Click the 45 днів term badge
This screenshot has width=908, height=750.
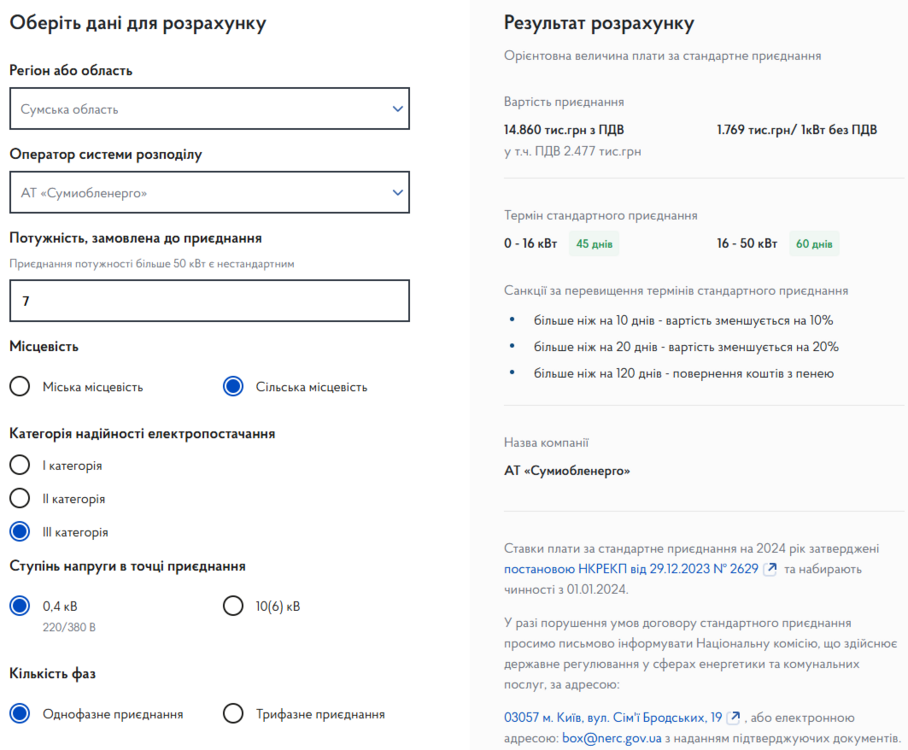pos(594,244)
